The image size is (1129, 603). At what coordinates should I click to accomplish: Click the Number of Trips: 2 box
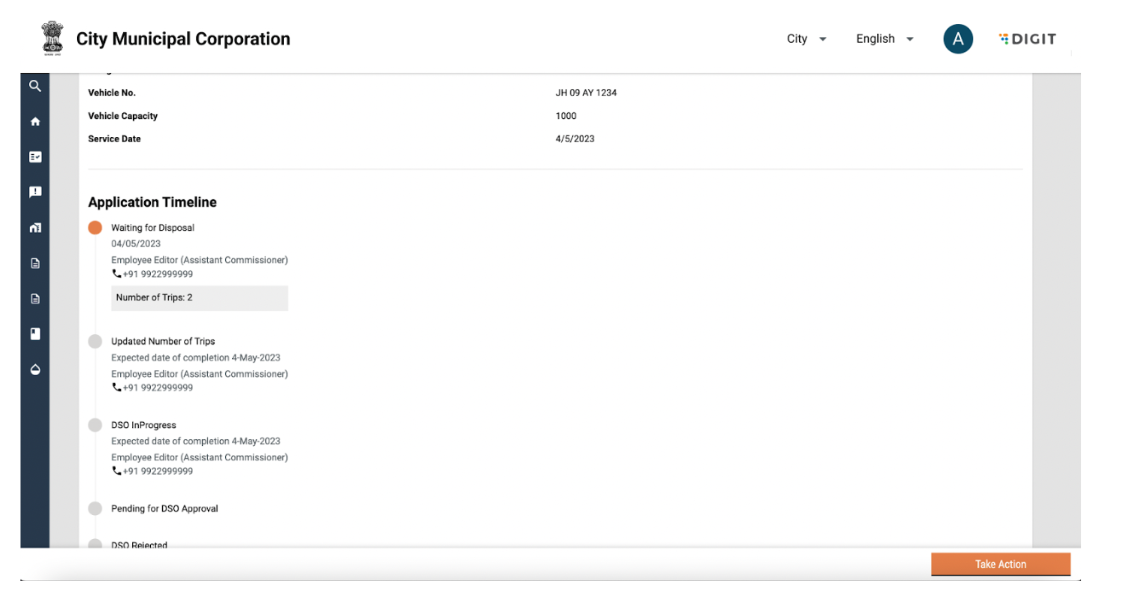click(199, 298)
